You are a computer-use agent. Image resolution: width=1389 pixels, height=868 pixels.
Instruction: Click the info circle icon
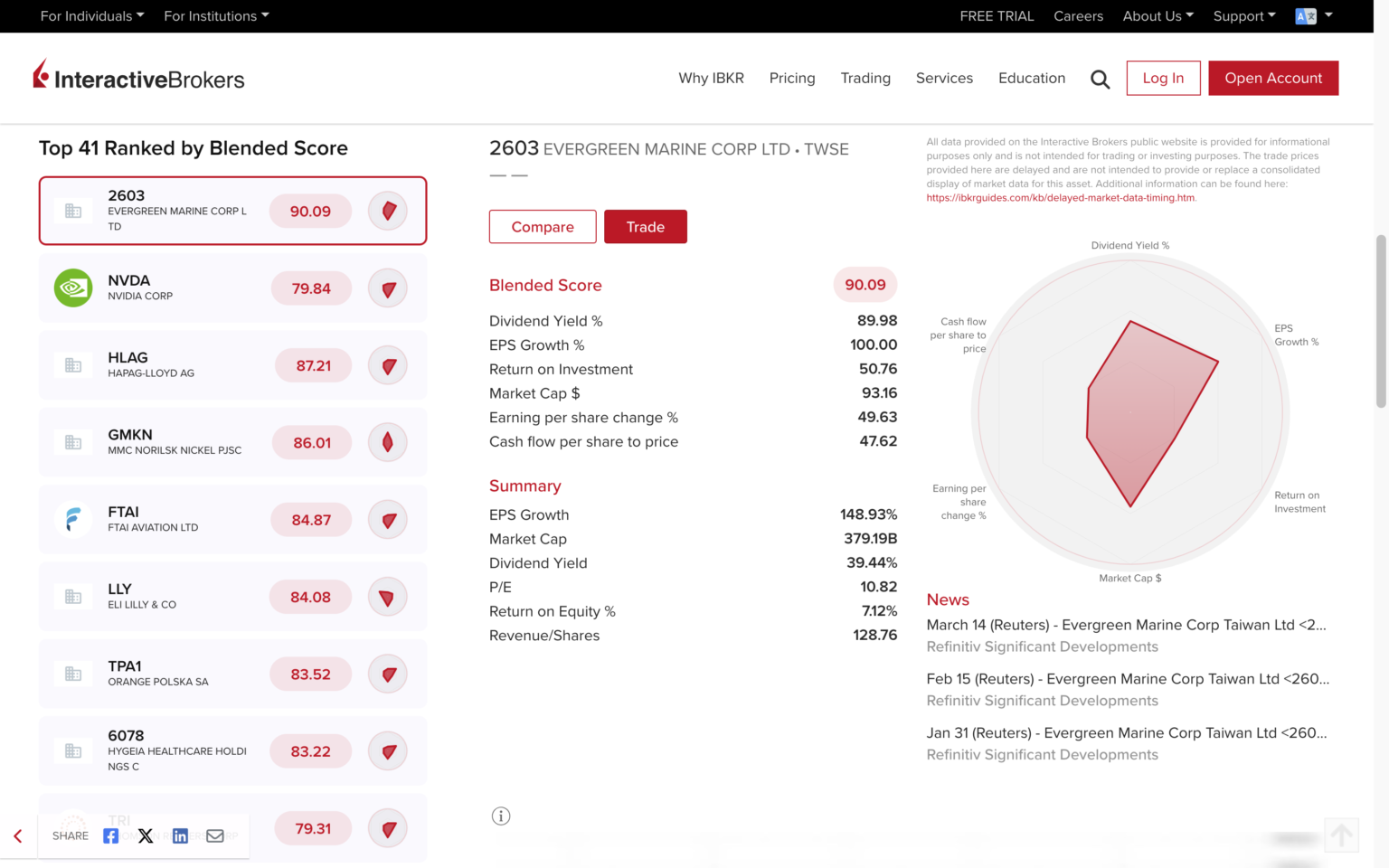(x=501, y=816)
